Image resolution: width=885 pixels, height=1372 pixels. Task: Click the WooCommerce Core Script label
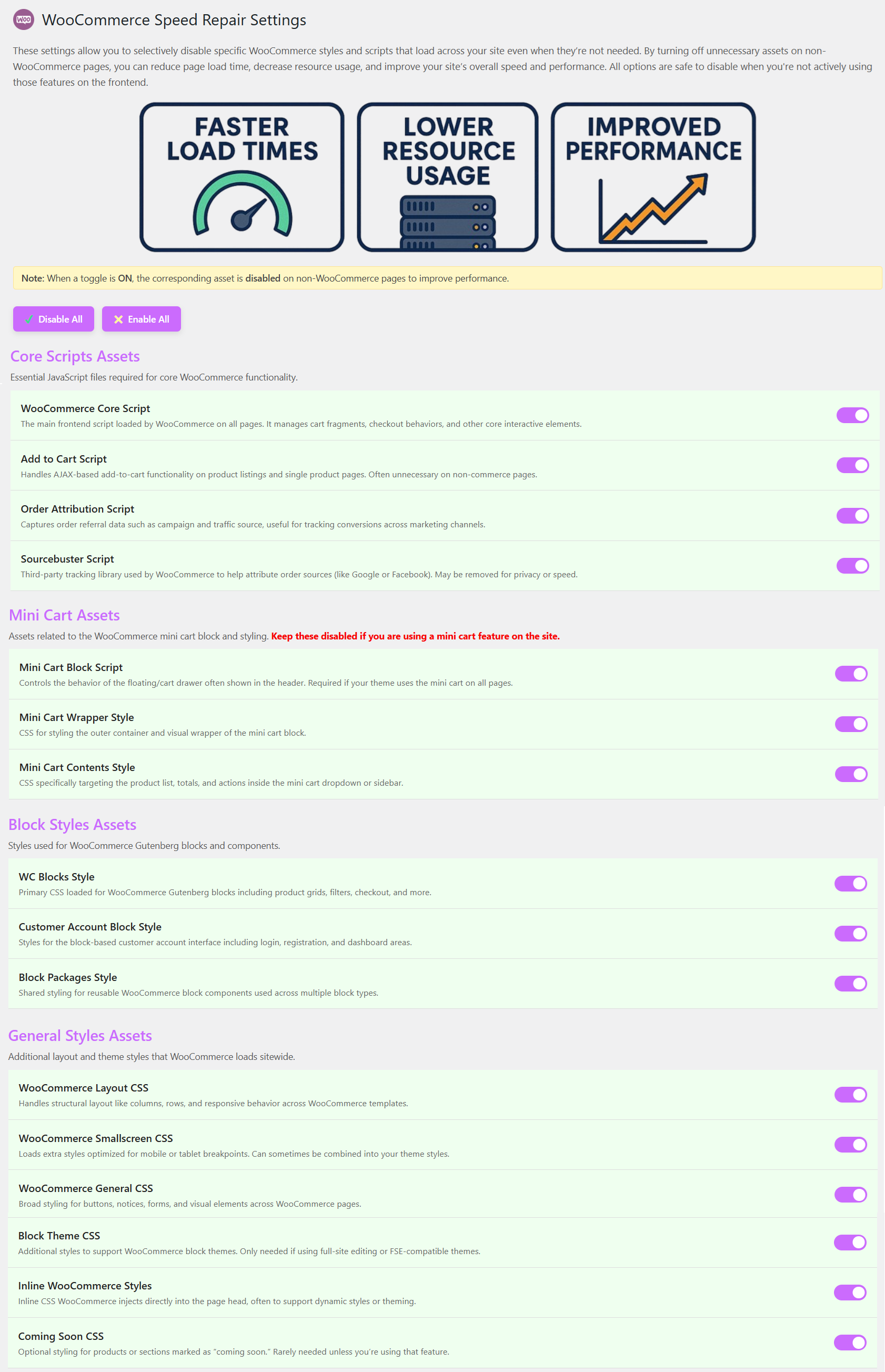click(x=85, y=408)
